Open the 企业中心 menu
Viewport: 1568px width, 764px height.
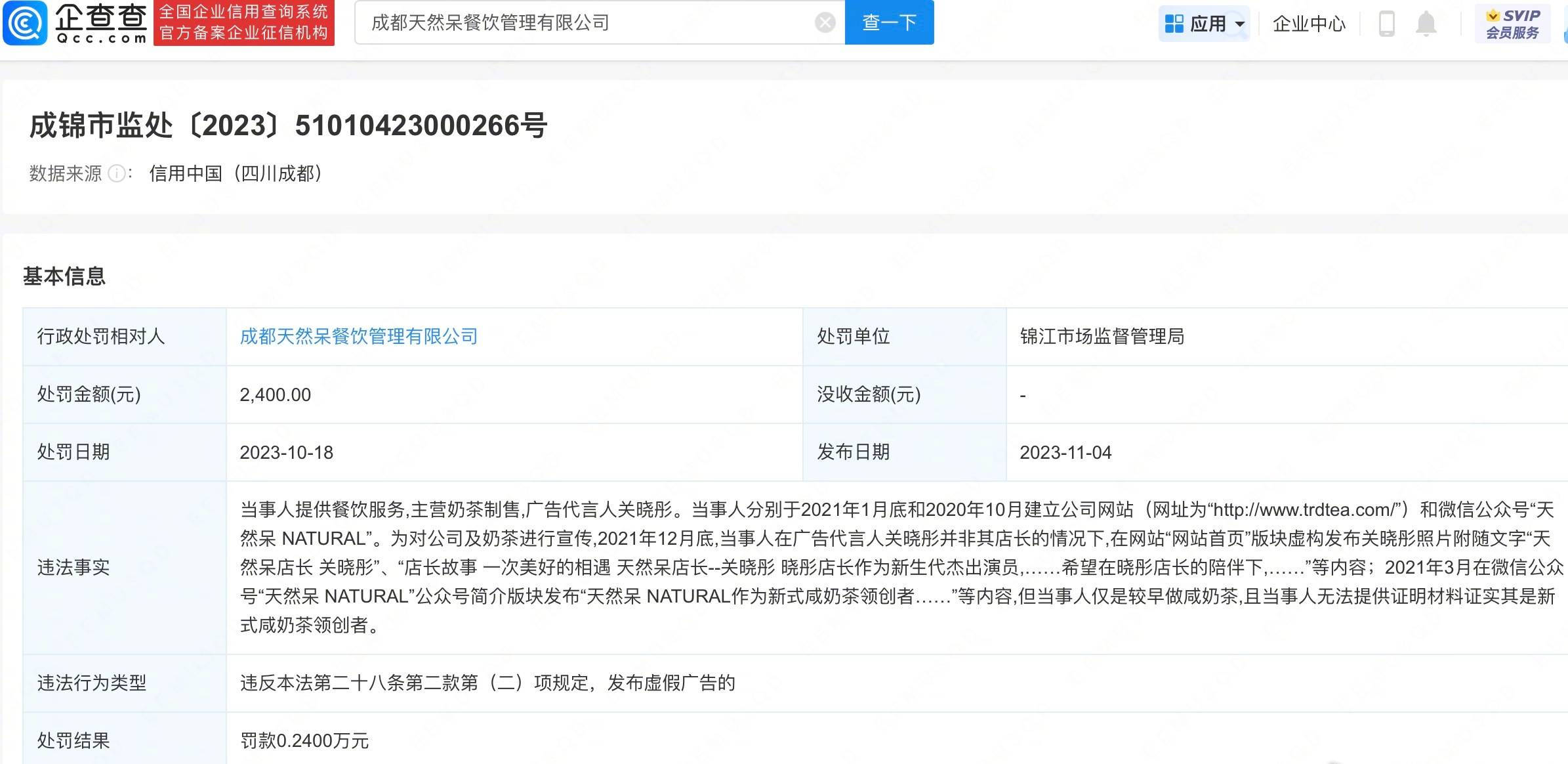[x=1309, y=24]
